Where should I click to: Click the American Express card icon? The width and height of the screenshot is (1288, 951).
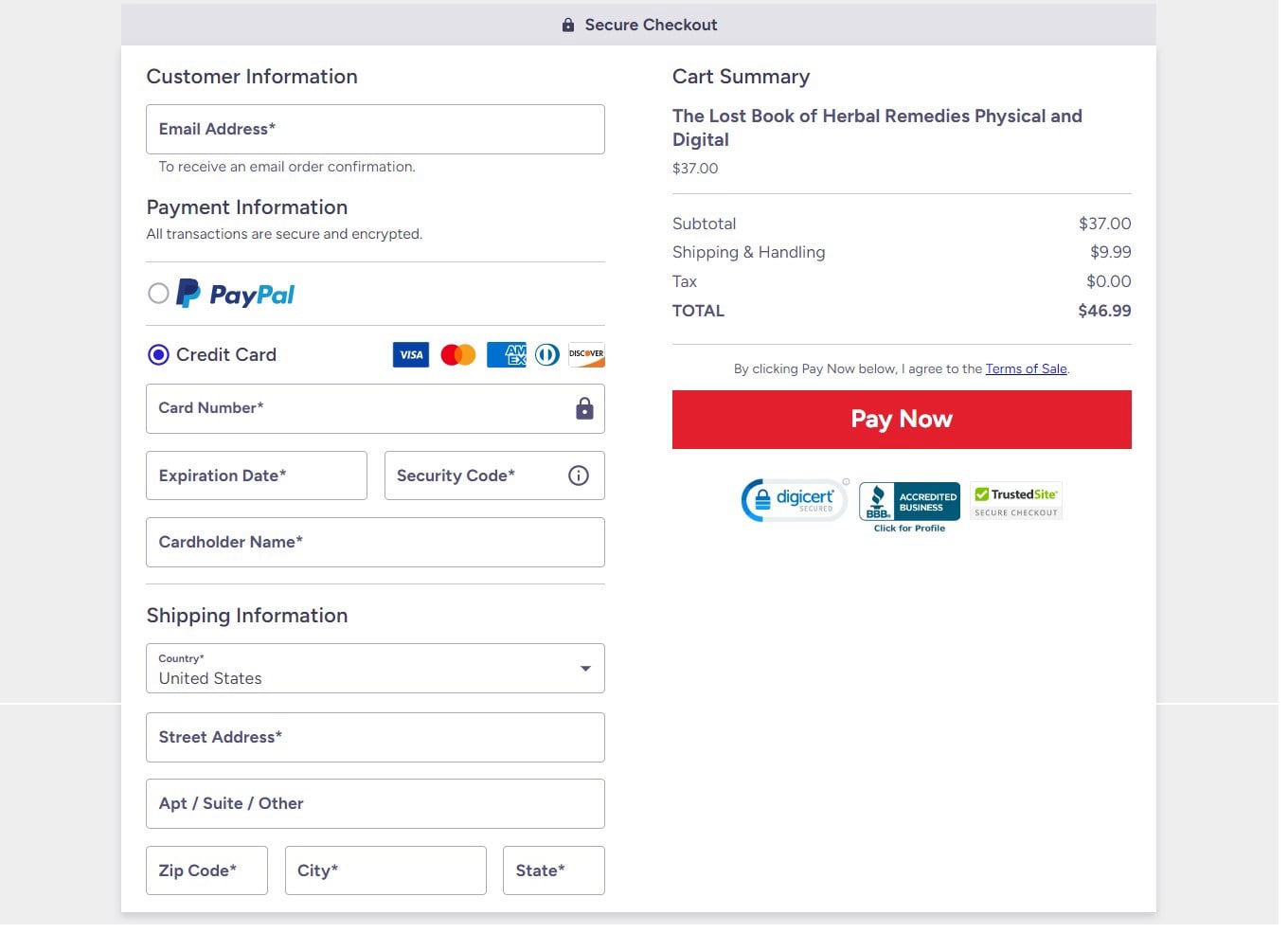[x=506, y=355]
